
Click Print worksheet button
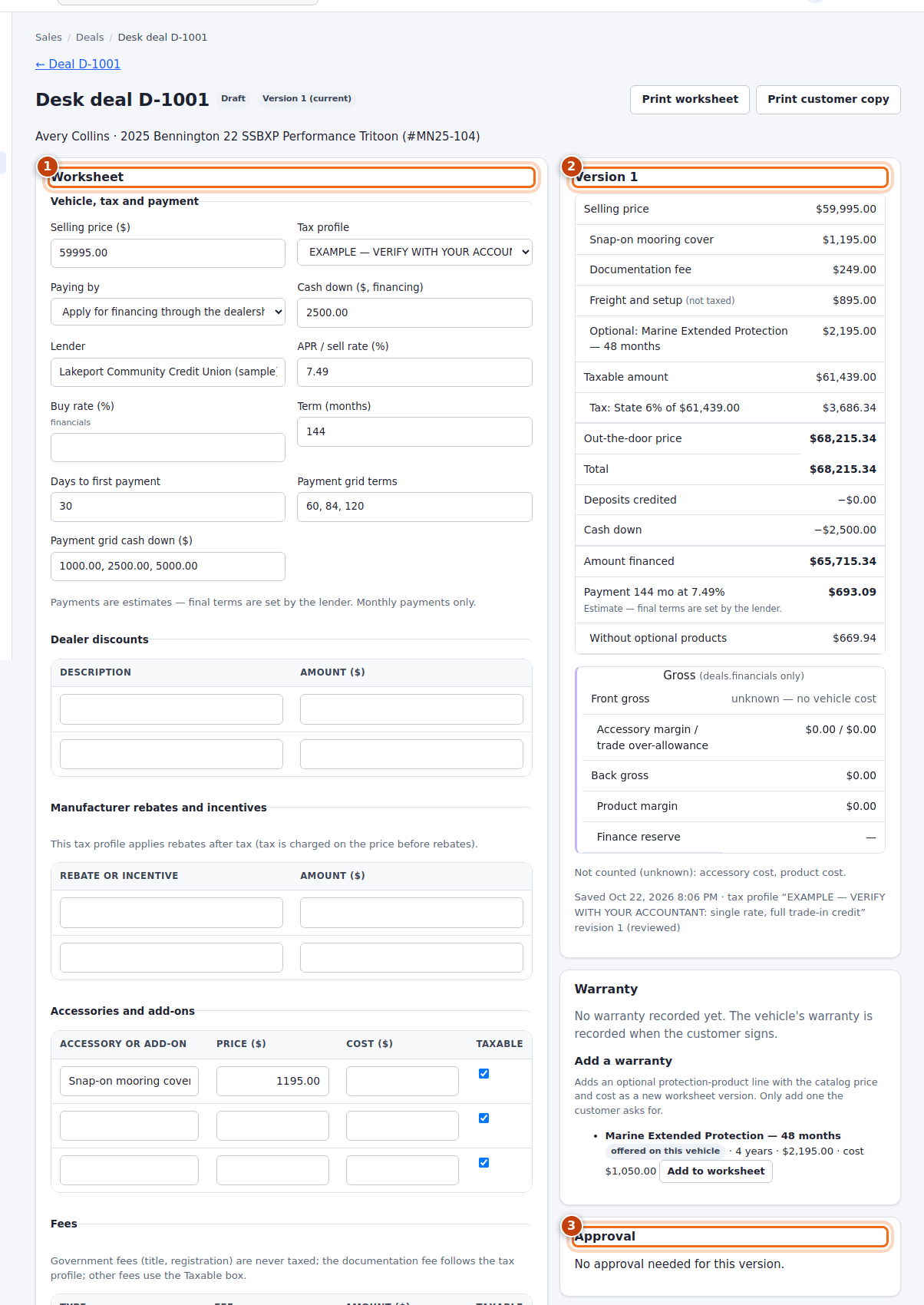pos(690,100)
